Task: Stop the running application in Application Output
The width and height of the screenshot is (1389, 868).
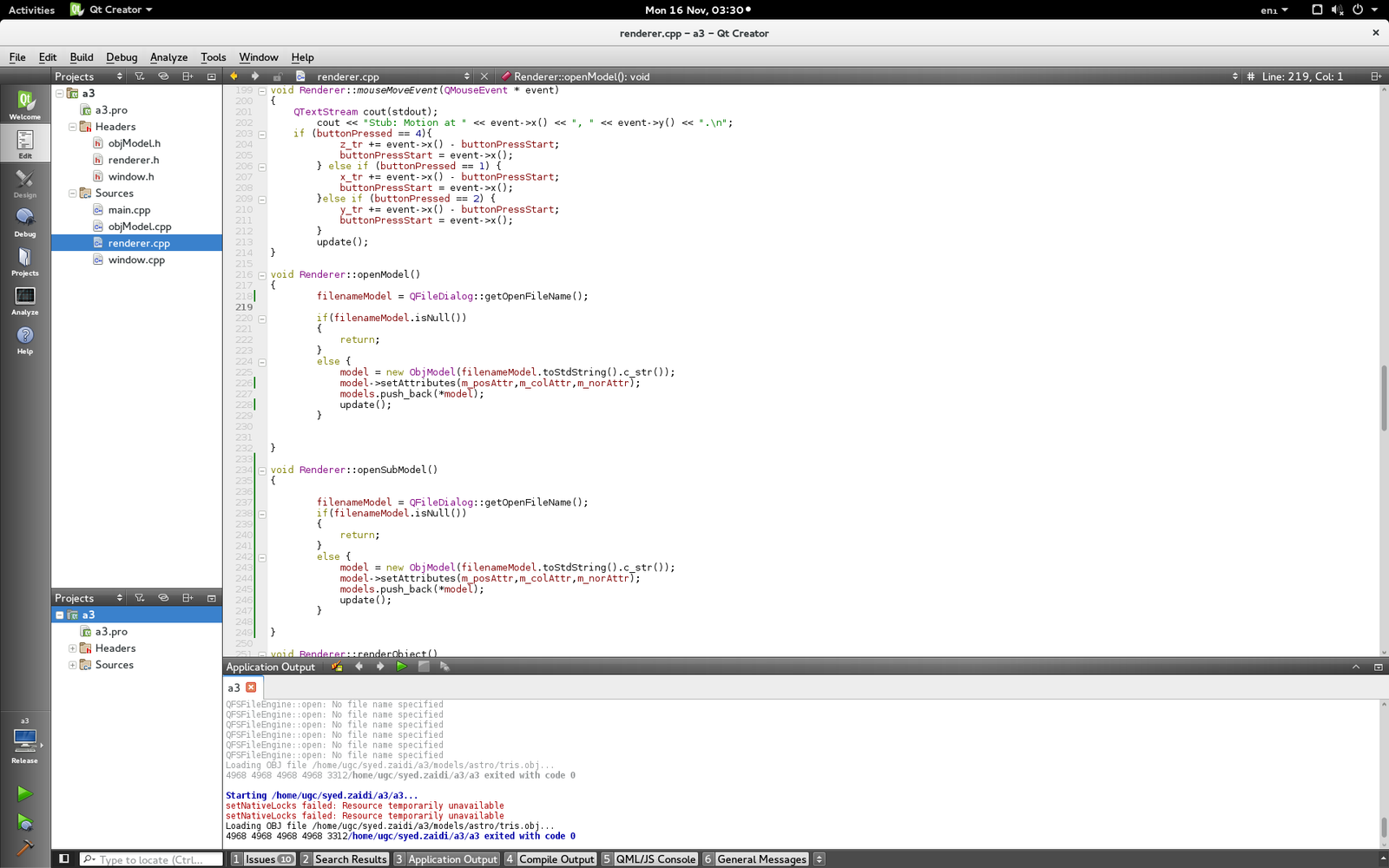Action: click(424, 667)
